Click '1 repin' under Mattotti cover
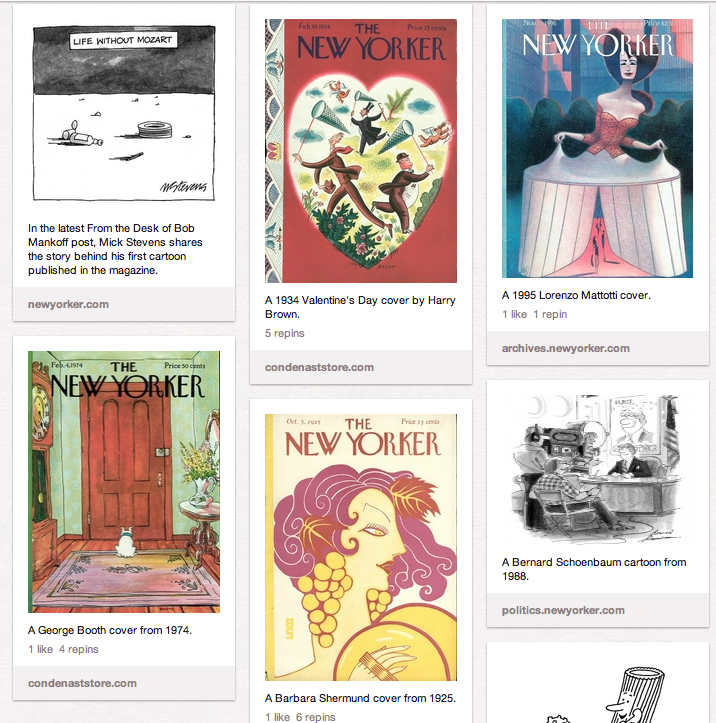The image size is (716, 723). pos(550,314)
